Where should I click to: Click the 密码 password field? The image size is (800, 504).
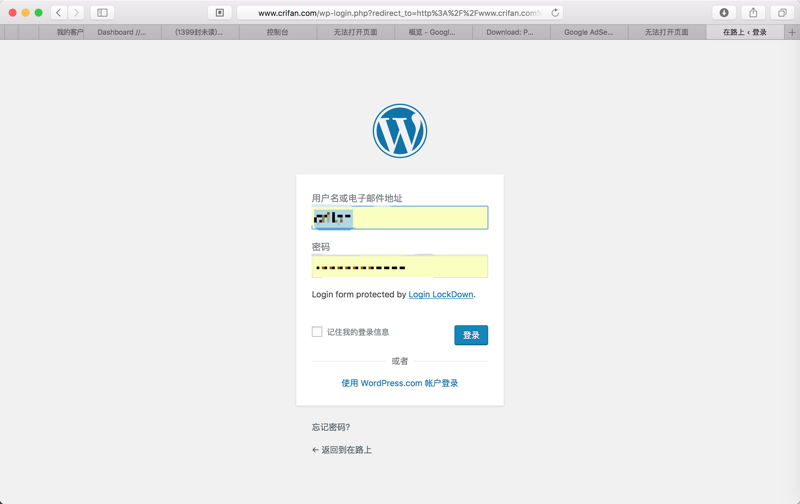(x=399, y=266)
